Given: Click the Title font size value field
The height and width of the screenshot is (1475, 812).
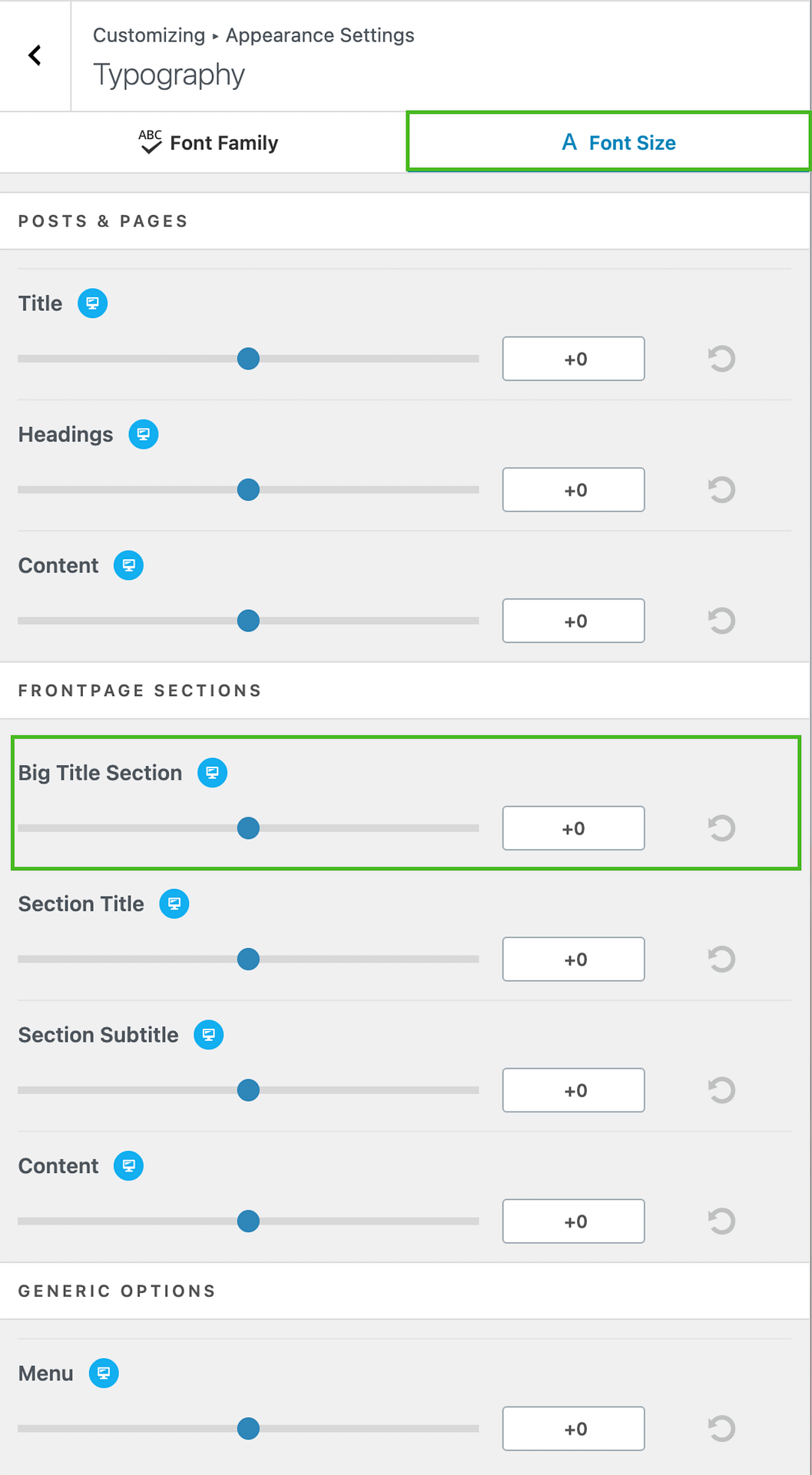Looking at the screenshot, I should coord(573,359).
